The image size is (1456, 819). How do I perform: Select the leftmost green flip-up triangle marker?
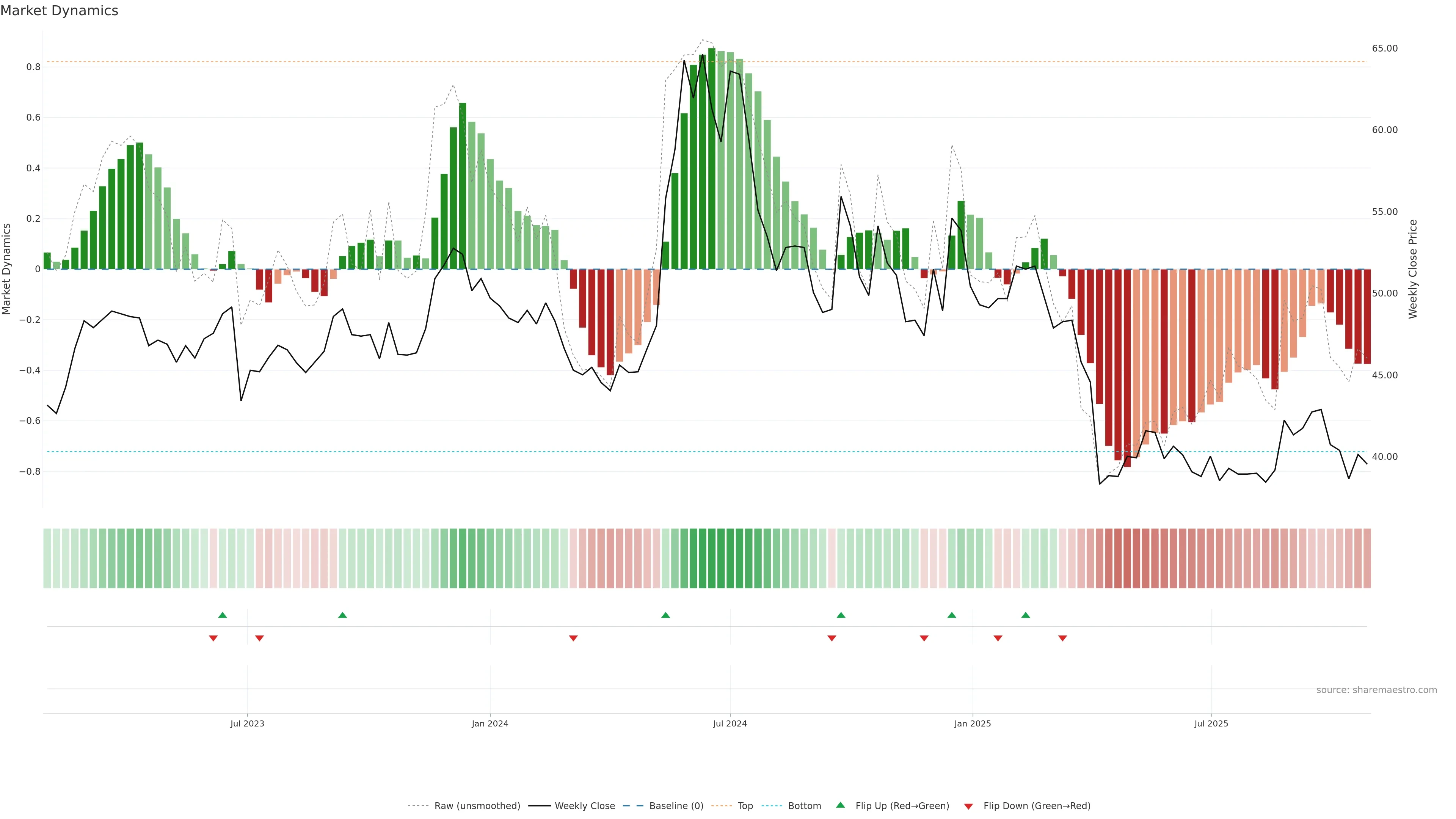click(x=223, y=615)
